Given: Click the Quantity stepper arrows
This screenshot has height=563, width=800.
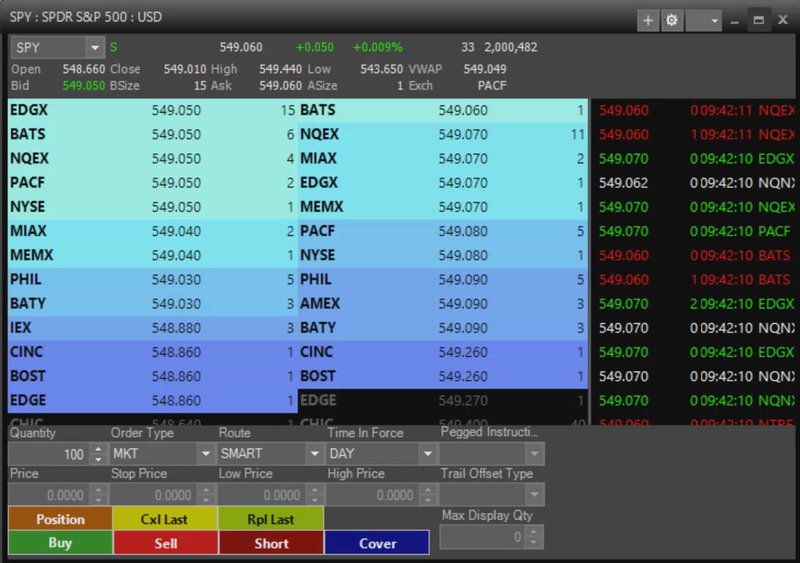Looking at the screenshot, I should click(x=97, y=454).
